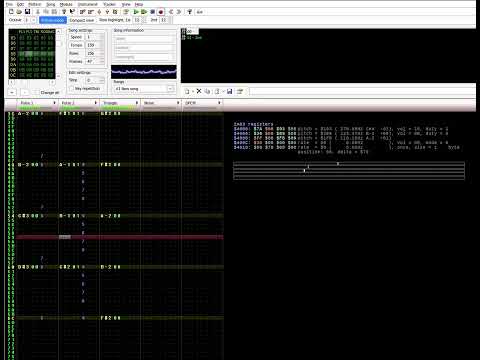Toggle the Compact view button
This screenshot has height=360, width=480.
point(82,20)
